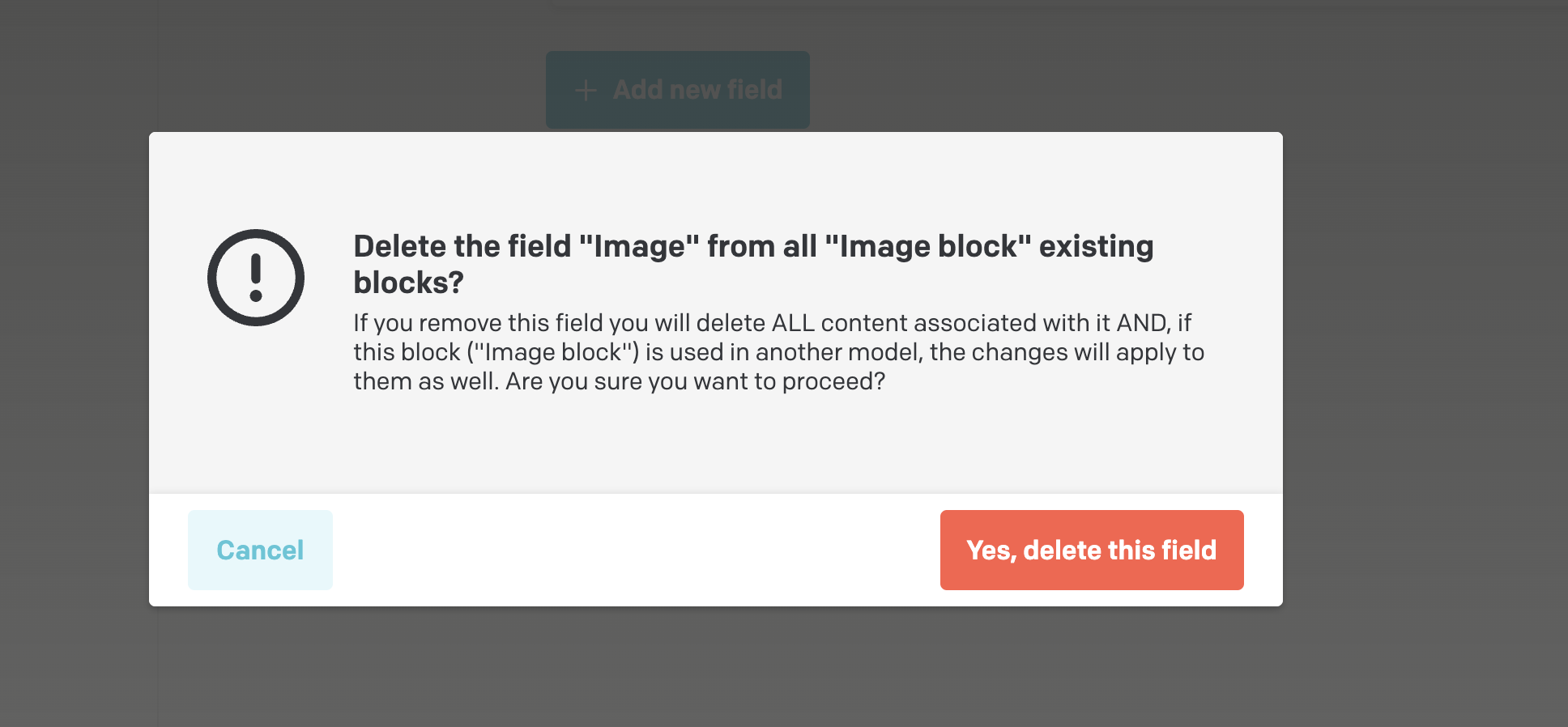This screenshot has height=727, width=1568.
Task: Click the capitalized word AND in the warning
Action: [1142, 323]
